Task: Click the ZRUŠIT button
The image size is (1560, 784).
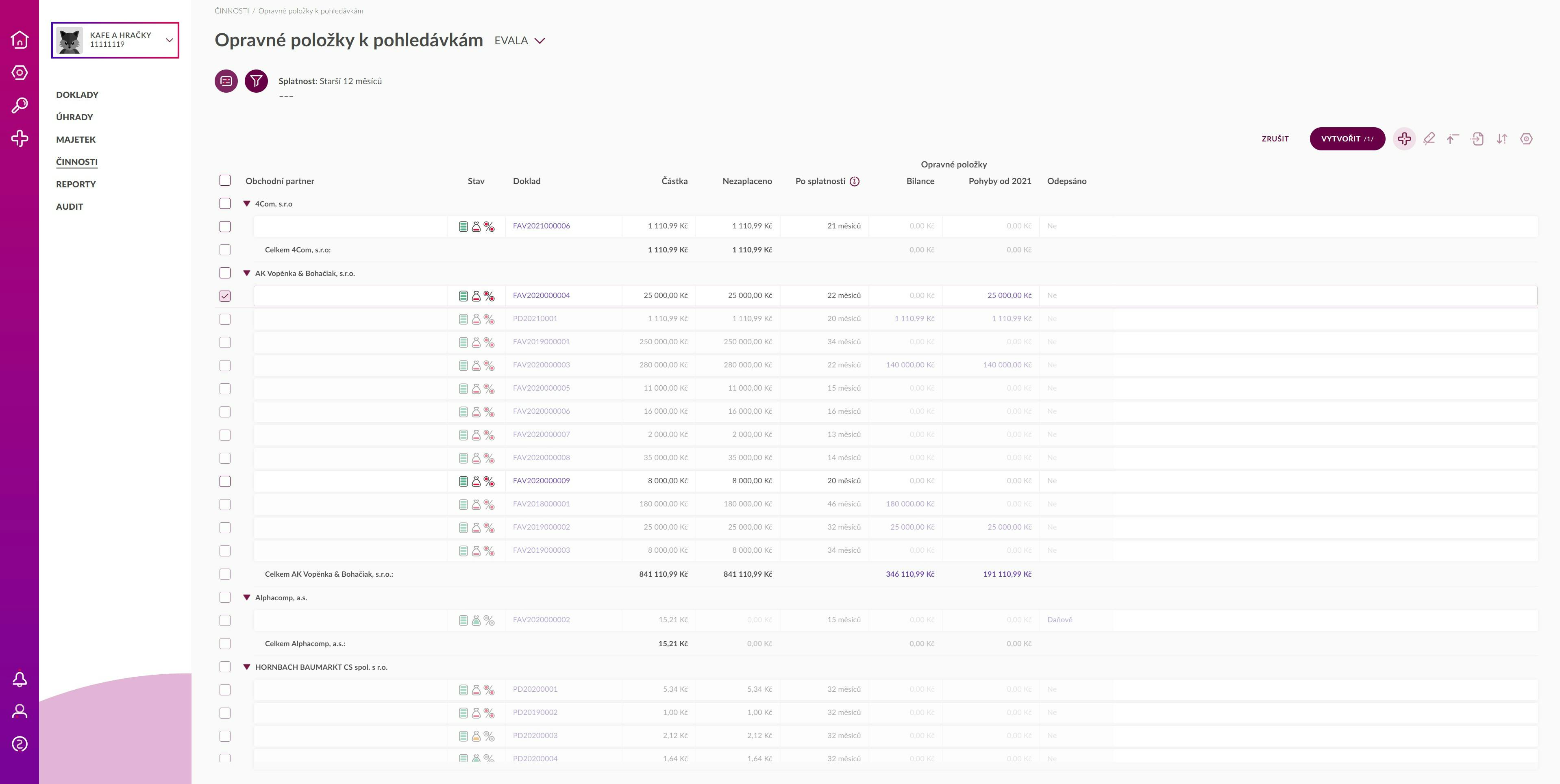Action: click(1275, 139)
